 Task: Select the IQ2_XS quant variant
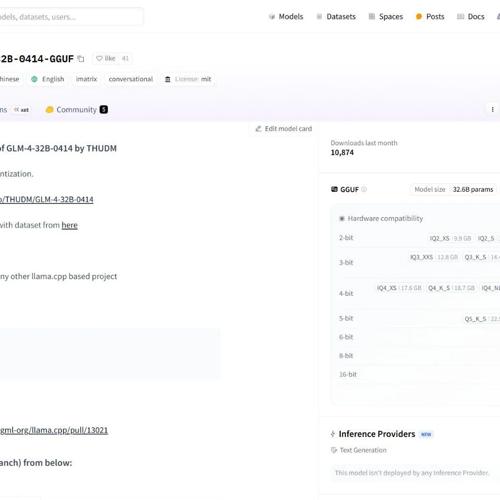450,238
